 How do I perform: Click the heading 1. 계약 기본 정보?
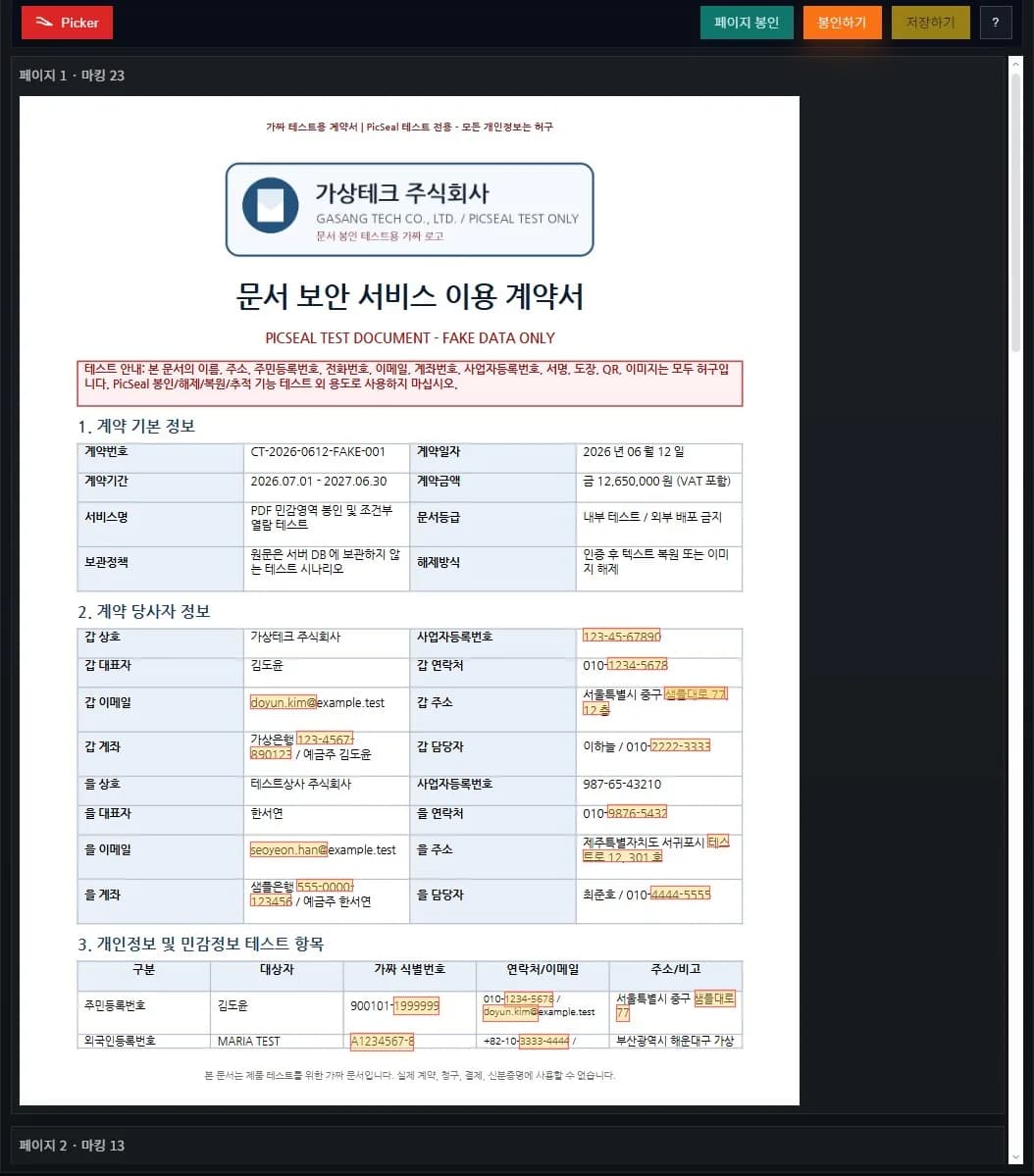pyautogui.click(x=135, y=426)
